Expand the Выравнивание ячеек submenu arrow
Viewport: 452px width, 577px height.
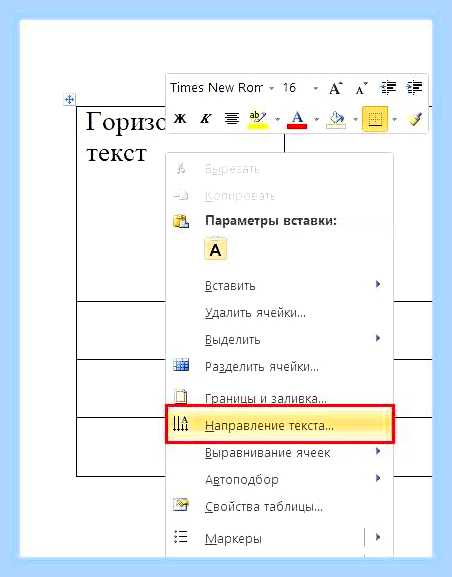point(378,451)
